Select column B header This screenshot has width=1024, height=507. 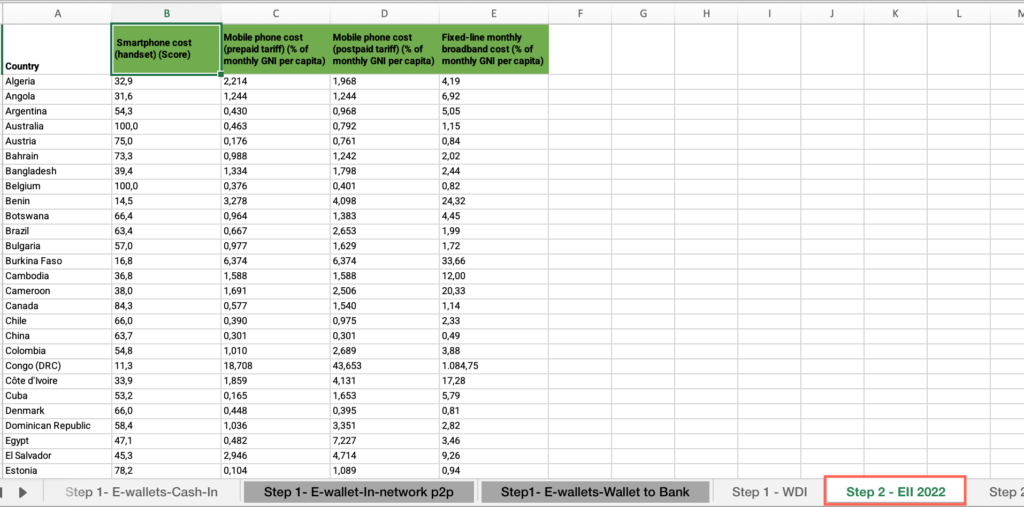pos(167,13)
